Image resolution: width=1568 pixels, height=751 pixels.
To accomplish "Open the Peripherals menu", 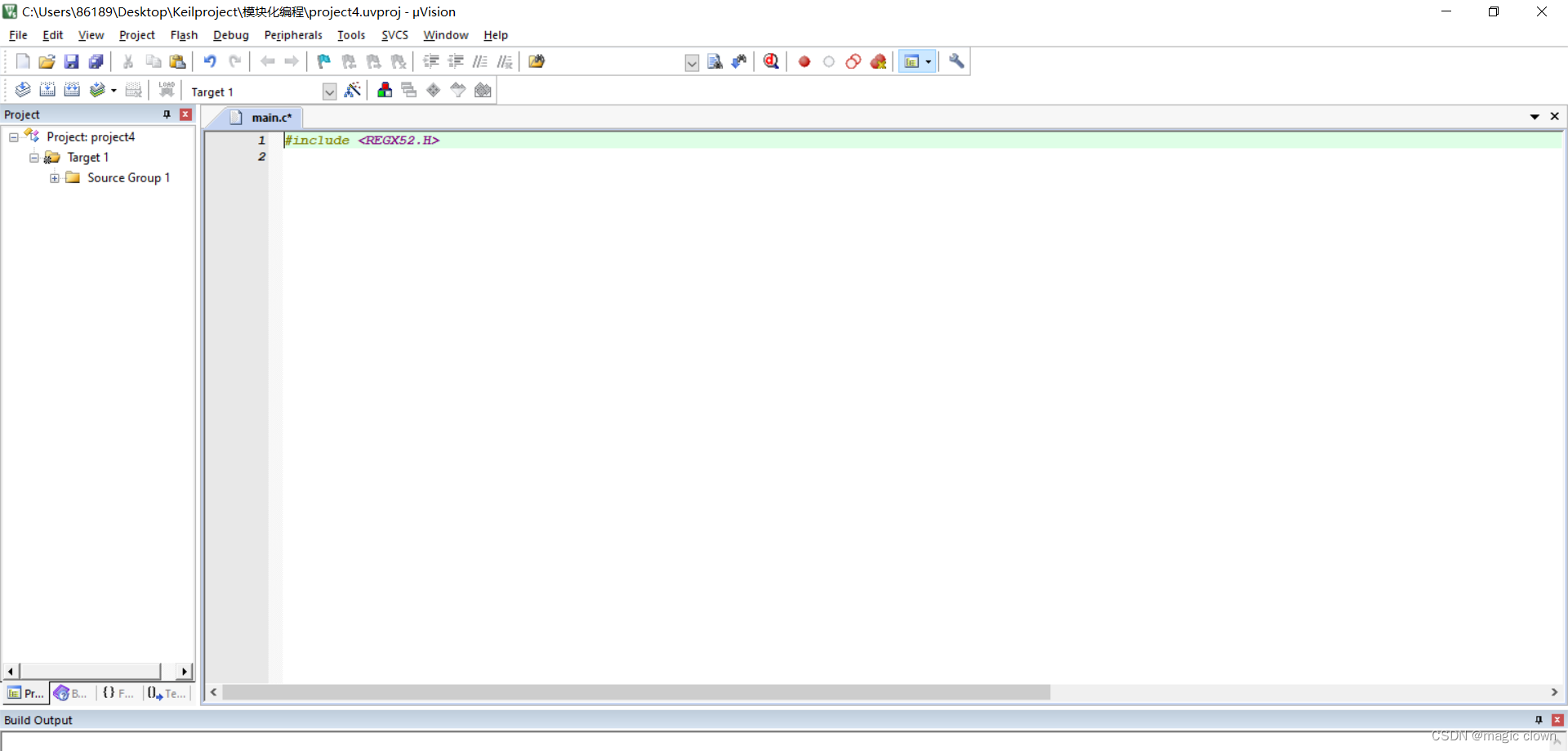I will [293, 35].
